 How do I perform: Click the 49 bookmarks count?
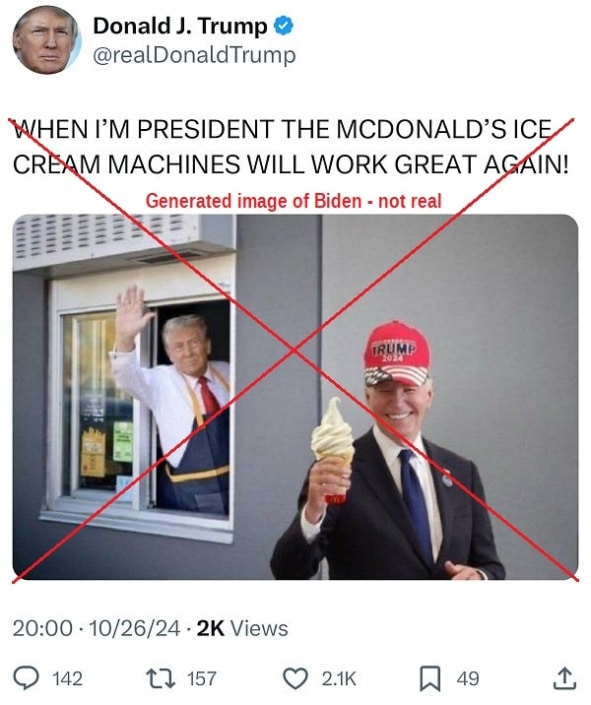click(468, 679)
